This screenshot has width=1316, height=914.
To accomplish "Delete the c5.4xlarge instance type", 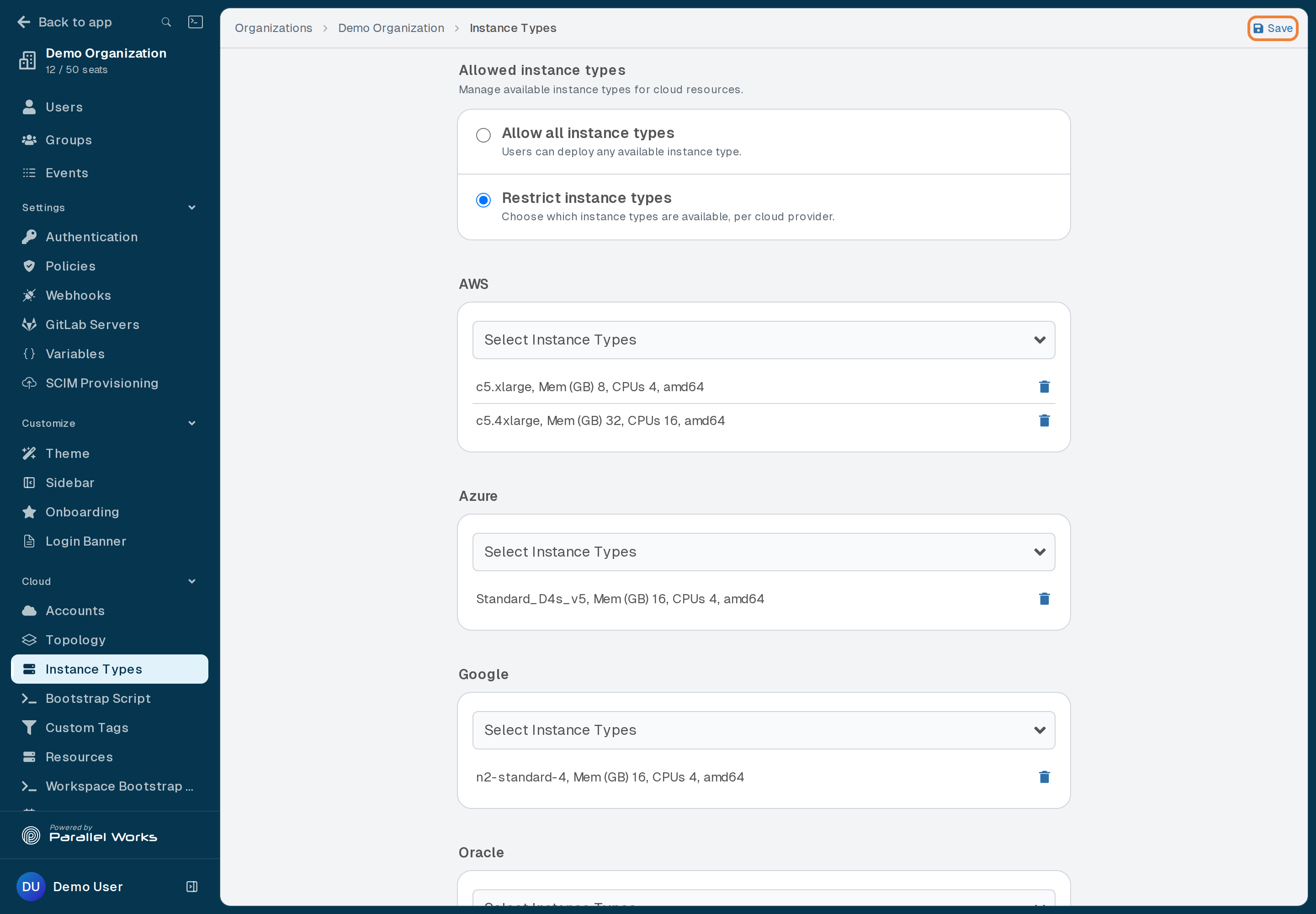I will click(x=1044, y=420).
